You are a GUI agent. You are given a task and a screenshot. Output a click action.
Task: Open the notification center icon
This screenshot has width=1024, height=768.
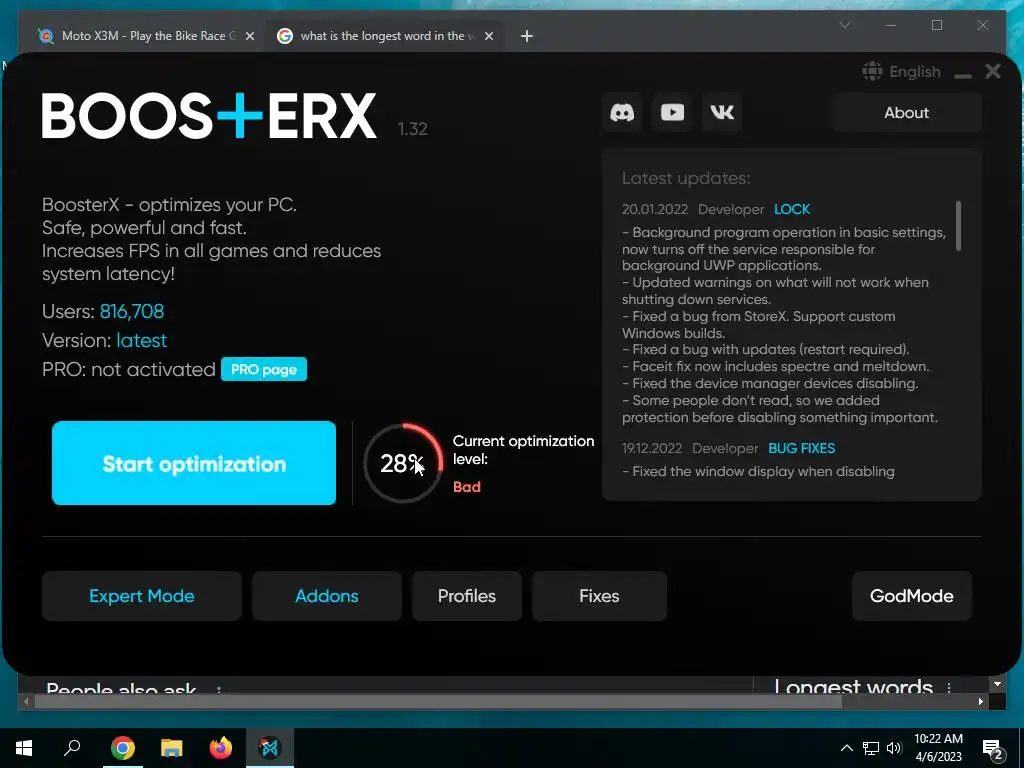(993, 749)
